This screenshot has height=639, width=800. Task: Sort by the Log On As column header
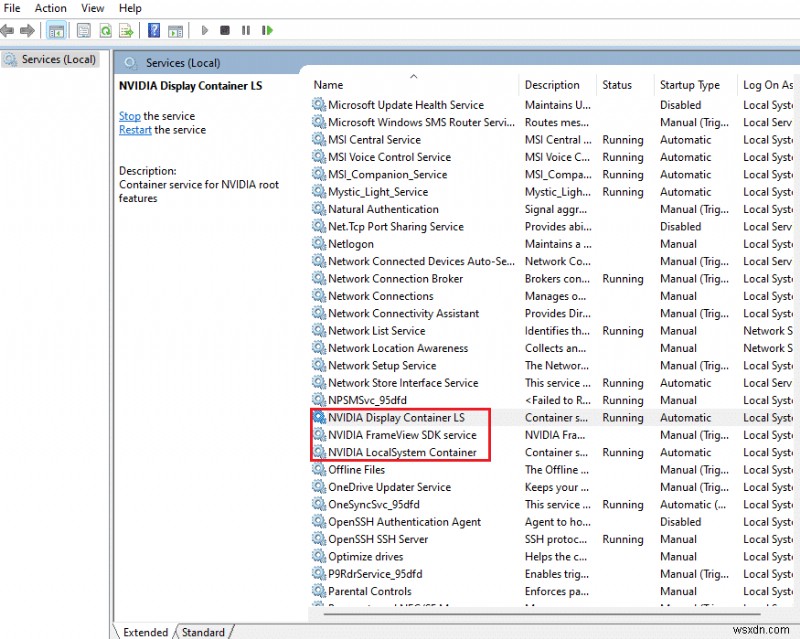point(768,85)
